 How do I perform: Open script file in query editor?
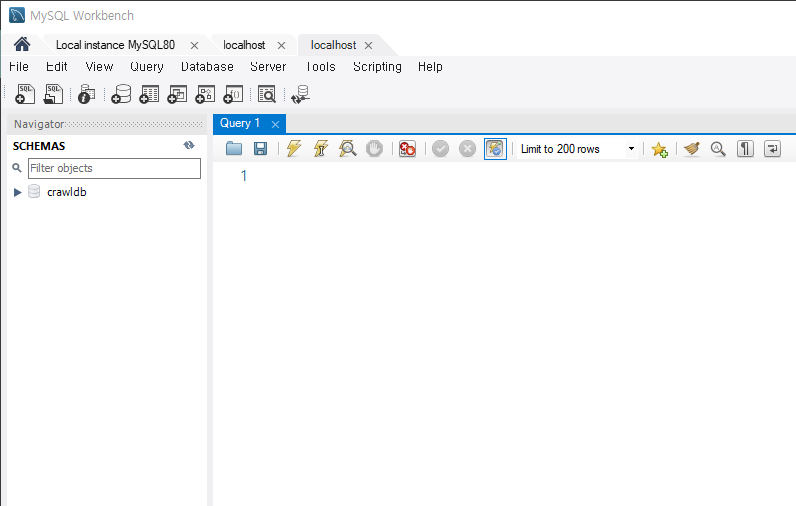[234, 149]
